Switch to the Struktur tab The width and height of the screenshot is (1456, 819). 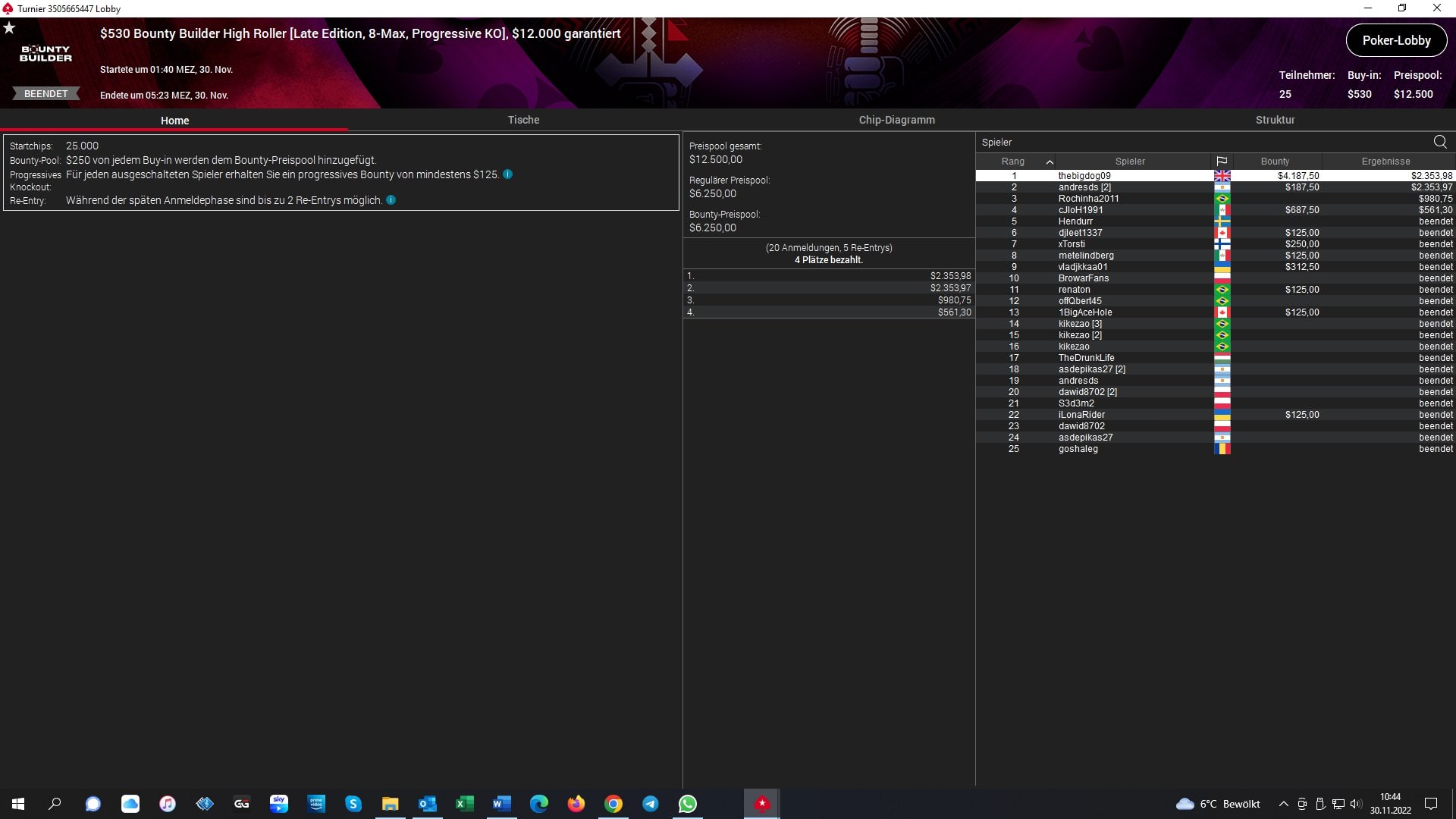(1275, 120)
